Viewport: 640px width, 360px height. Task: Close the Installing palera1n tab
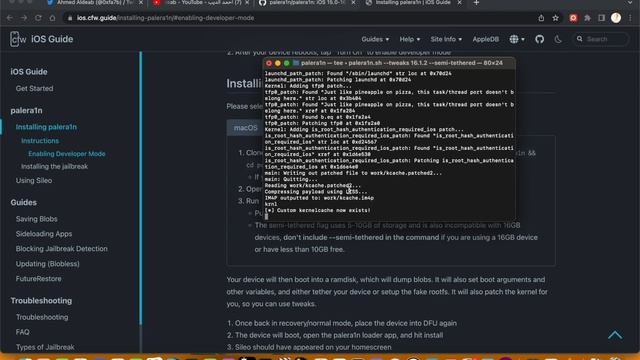tap(459, 3)
